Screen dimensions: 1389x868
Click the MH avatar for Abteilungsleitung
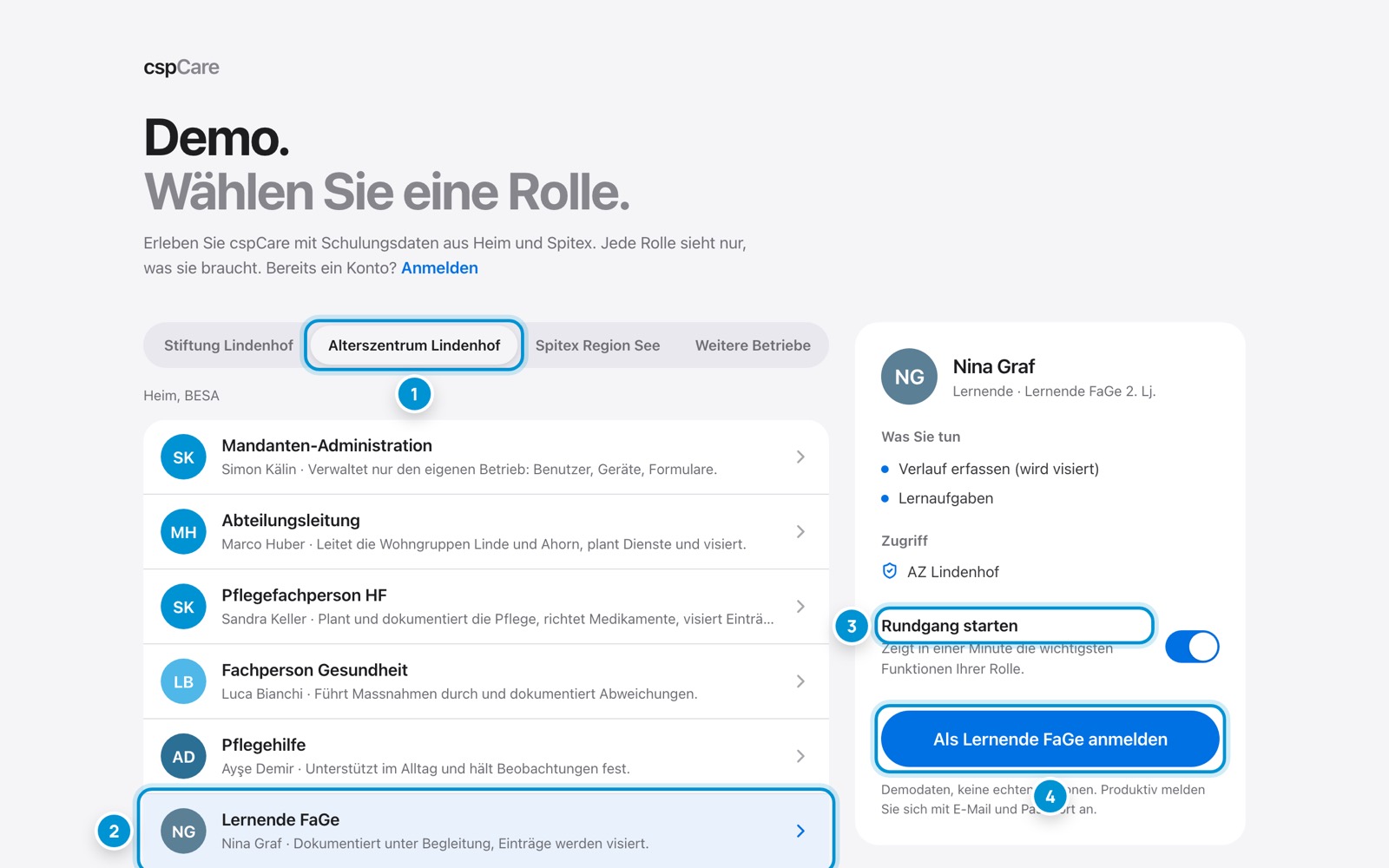tap(183, 532)
